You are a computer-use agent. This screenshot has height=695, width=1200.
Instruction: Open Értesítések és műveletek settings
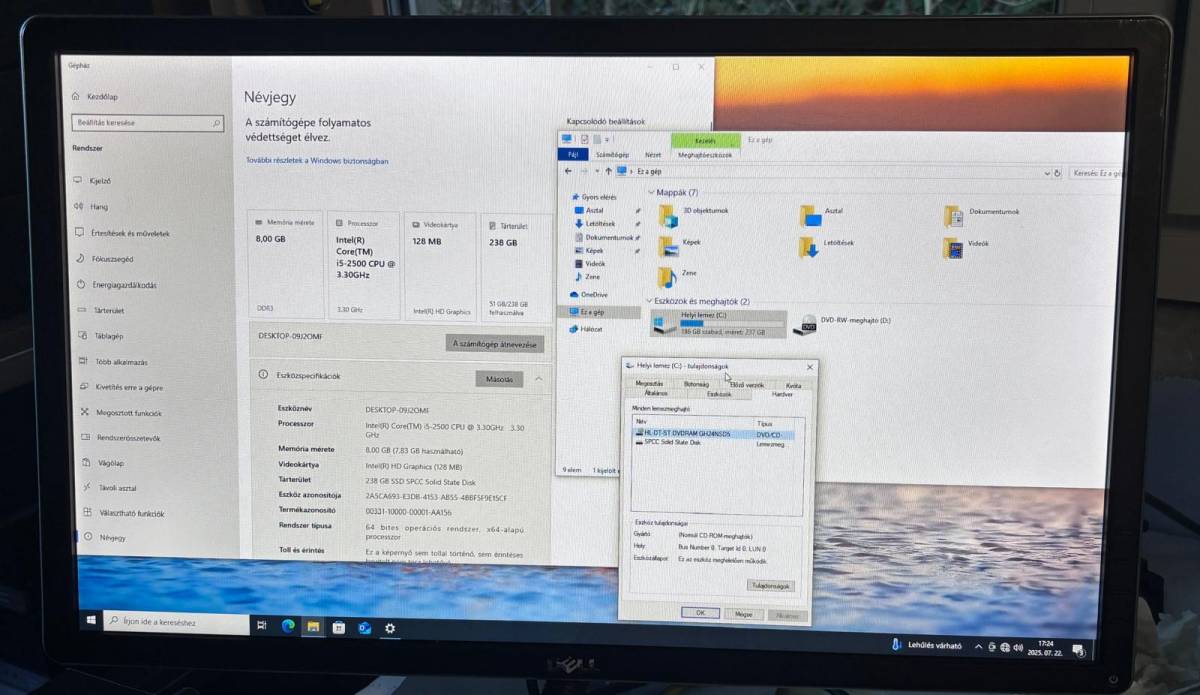tap(123, 233)
